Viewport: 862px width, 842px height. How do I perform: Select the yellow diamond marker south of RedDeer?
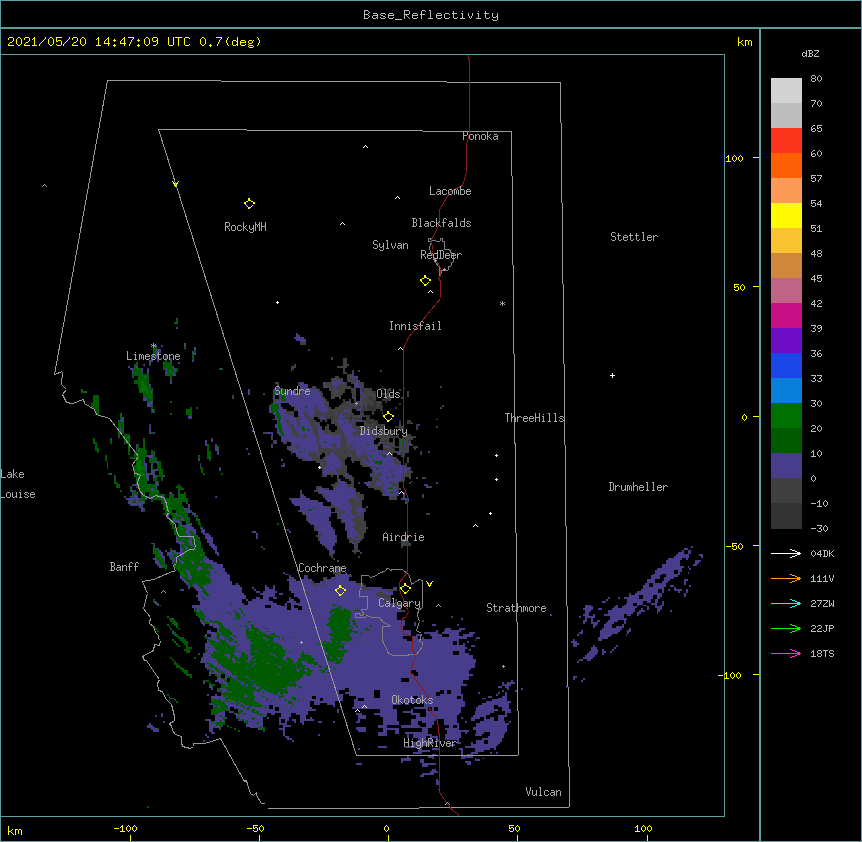point(426,281)
